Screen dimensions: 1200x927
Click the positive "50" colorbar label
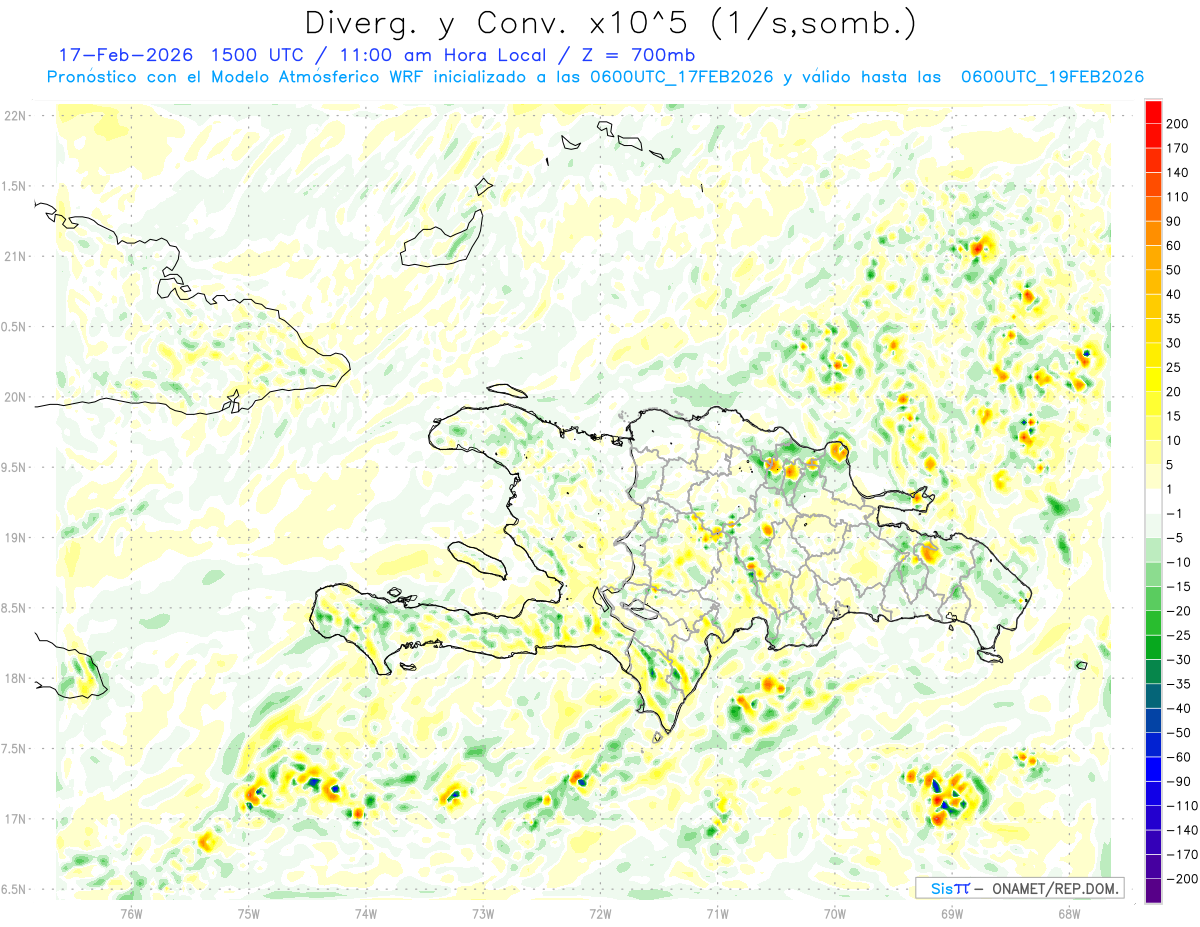[x=1174, y=270]
